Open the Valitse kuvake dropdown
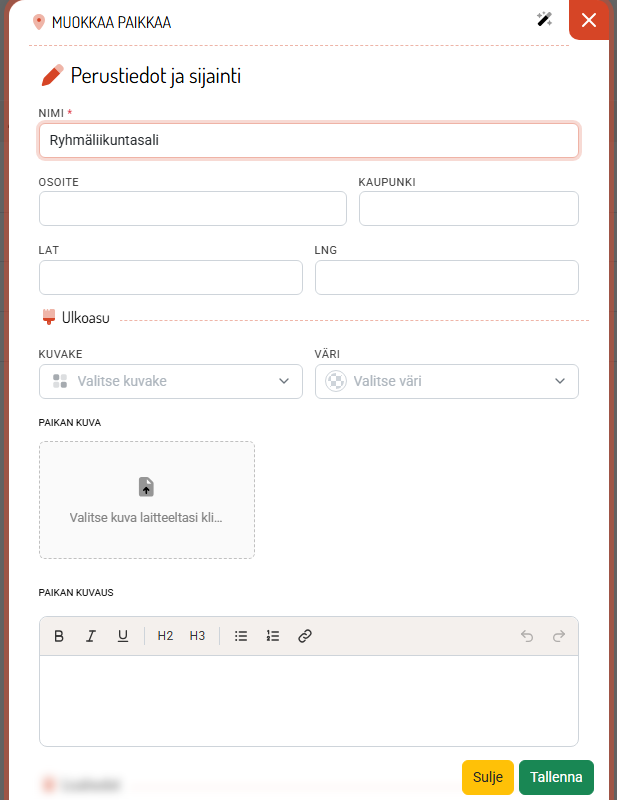Viewport: 617px width, 800px height. tap(171, 381)
